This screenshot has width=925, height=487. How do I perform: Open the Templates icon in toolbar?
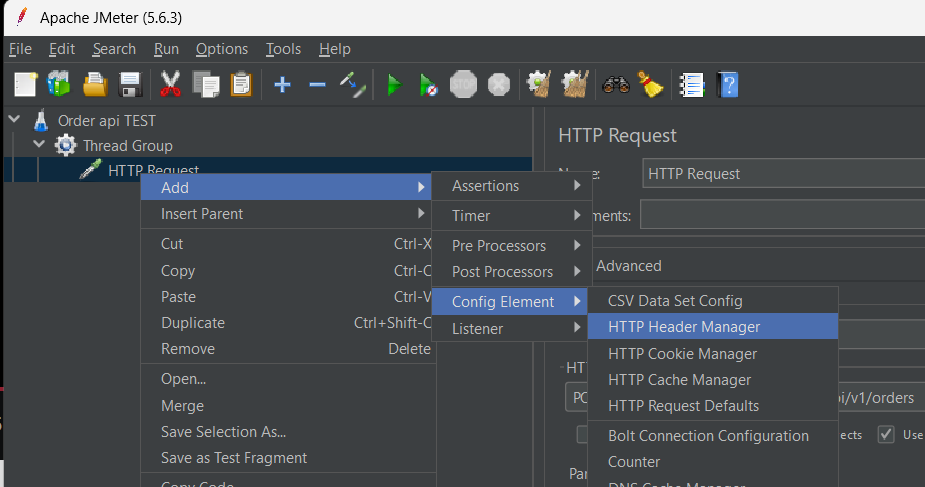[x=59, y=84]
